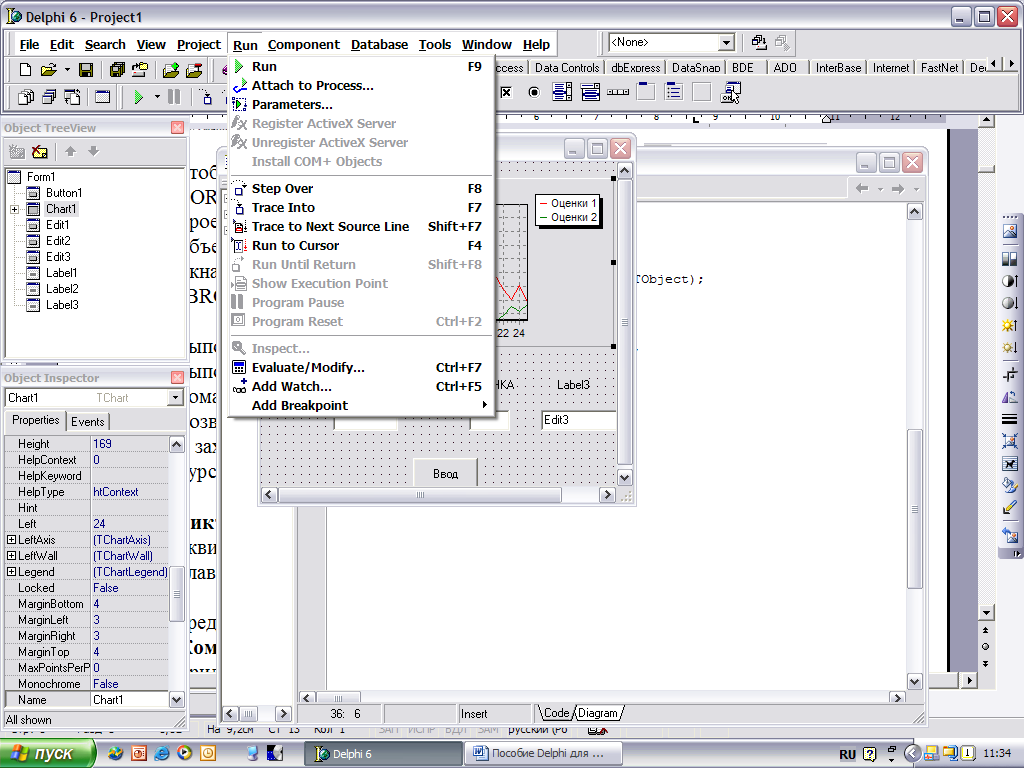1024x768 pixels.
Task: Move item up in Object TreeView
Action: pos(71,152)
